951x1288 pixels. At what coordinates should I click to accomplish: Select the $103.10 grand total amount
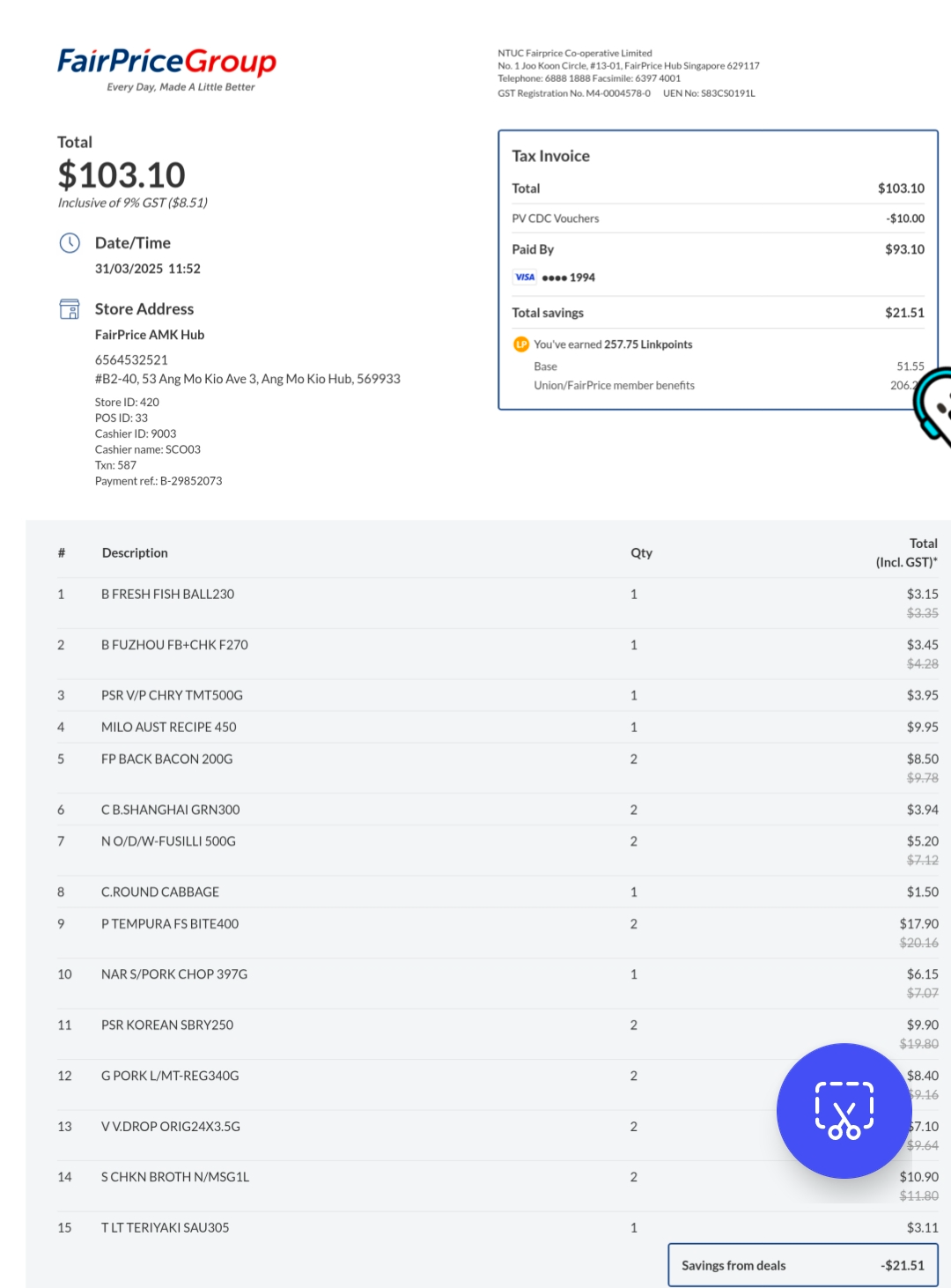[122, 175]
